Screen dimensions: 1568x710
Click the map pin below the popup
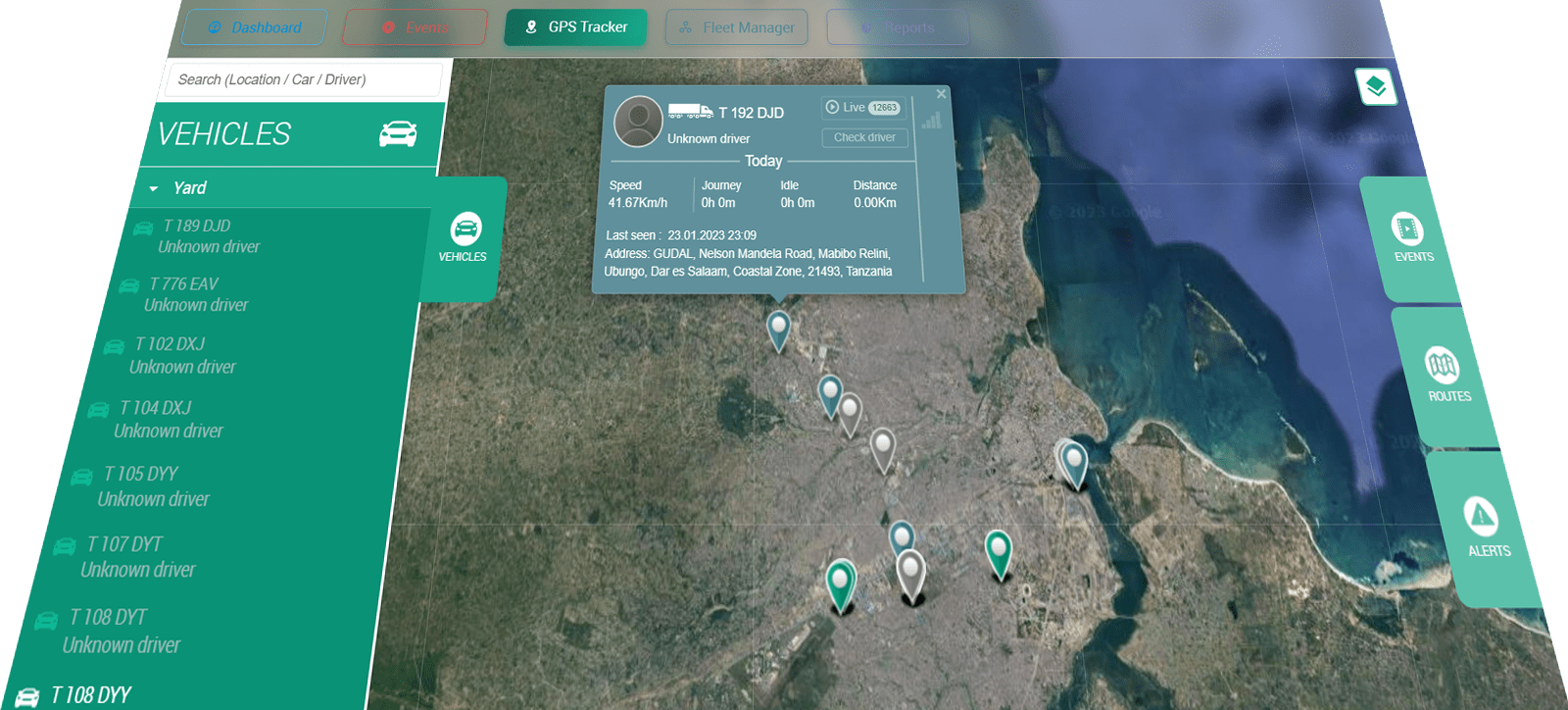pos(778,329)
